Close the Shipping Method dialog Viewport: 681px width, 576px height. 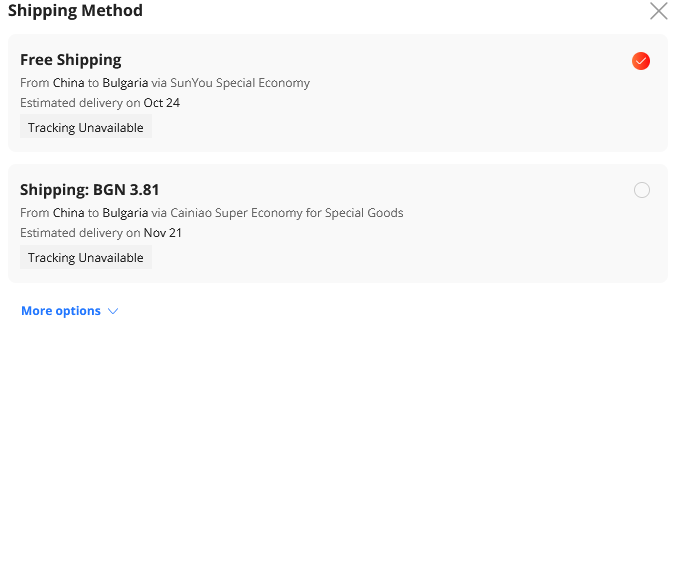(x=658, y=11)
